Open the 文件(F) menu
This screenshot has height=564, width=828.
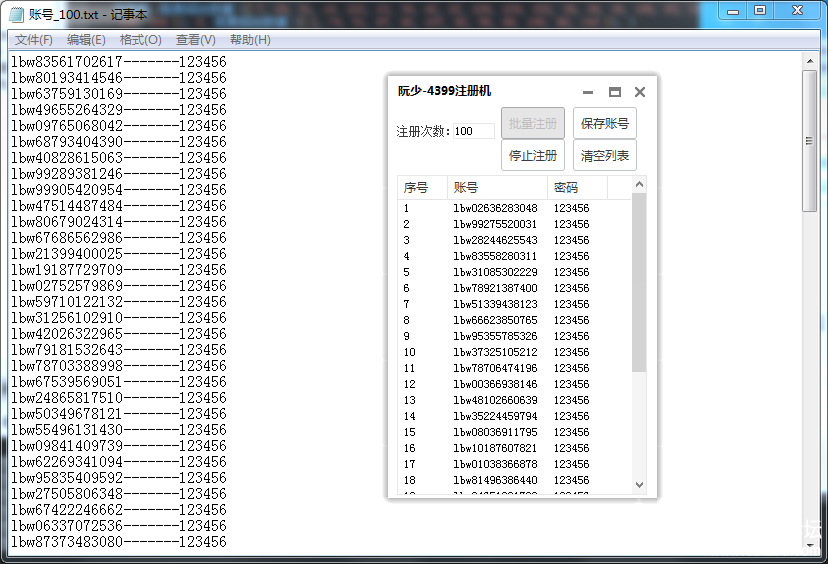click(34, 40)
